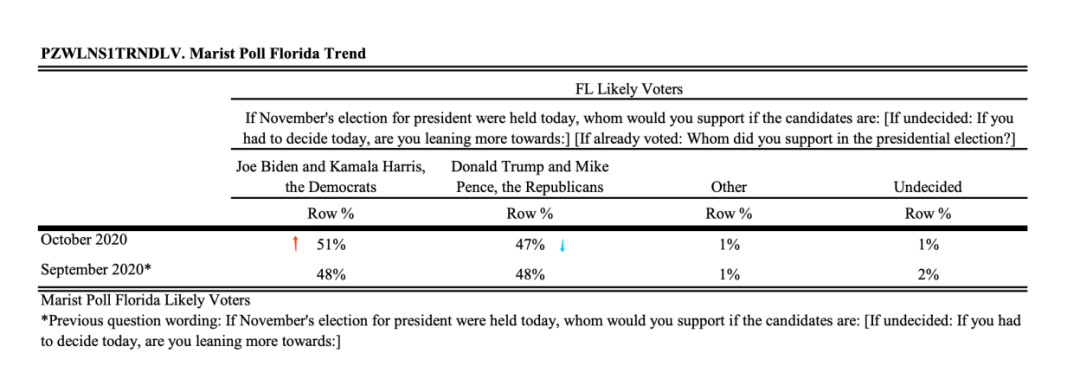
Task: Click the Other column header
Action: pyautogui.click(x=729, y=187)
